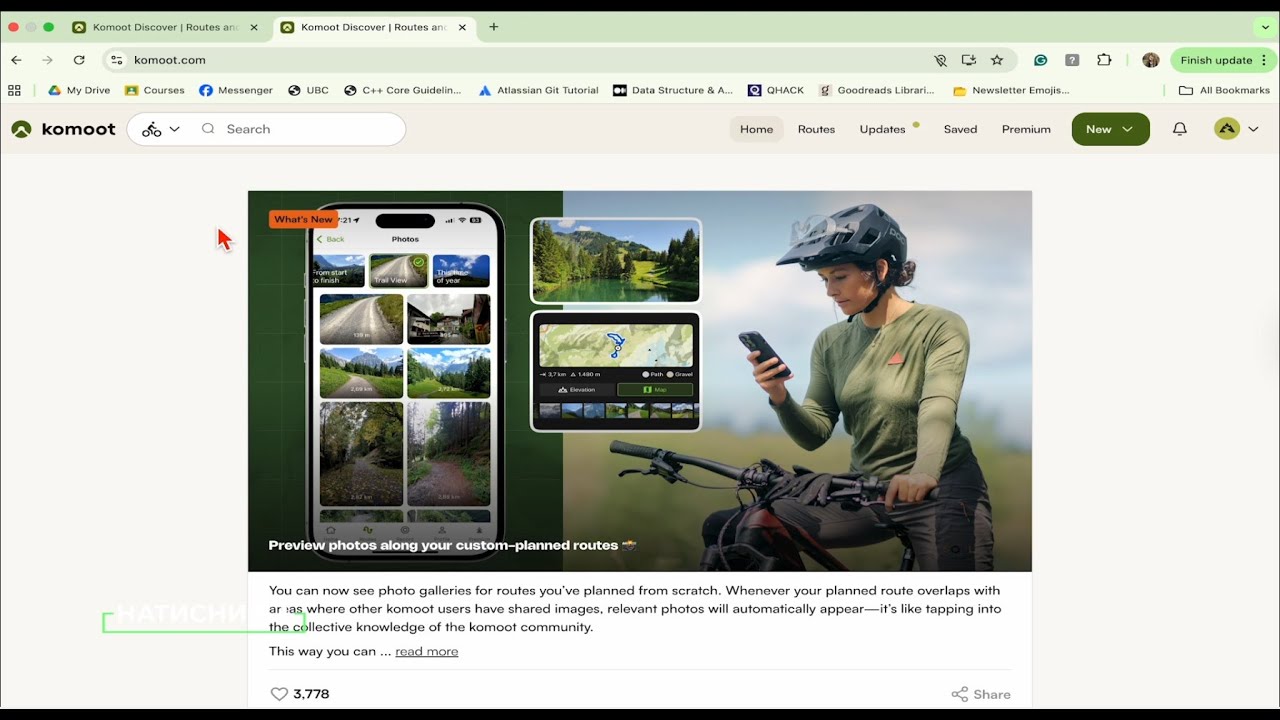Open the Data Structure & A... bookmark

coord(672,90)
